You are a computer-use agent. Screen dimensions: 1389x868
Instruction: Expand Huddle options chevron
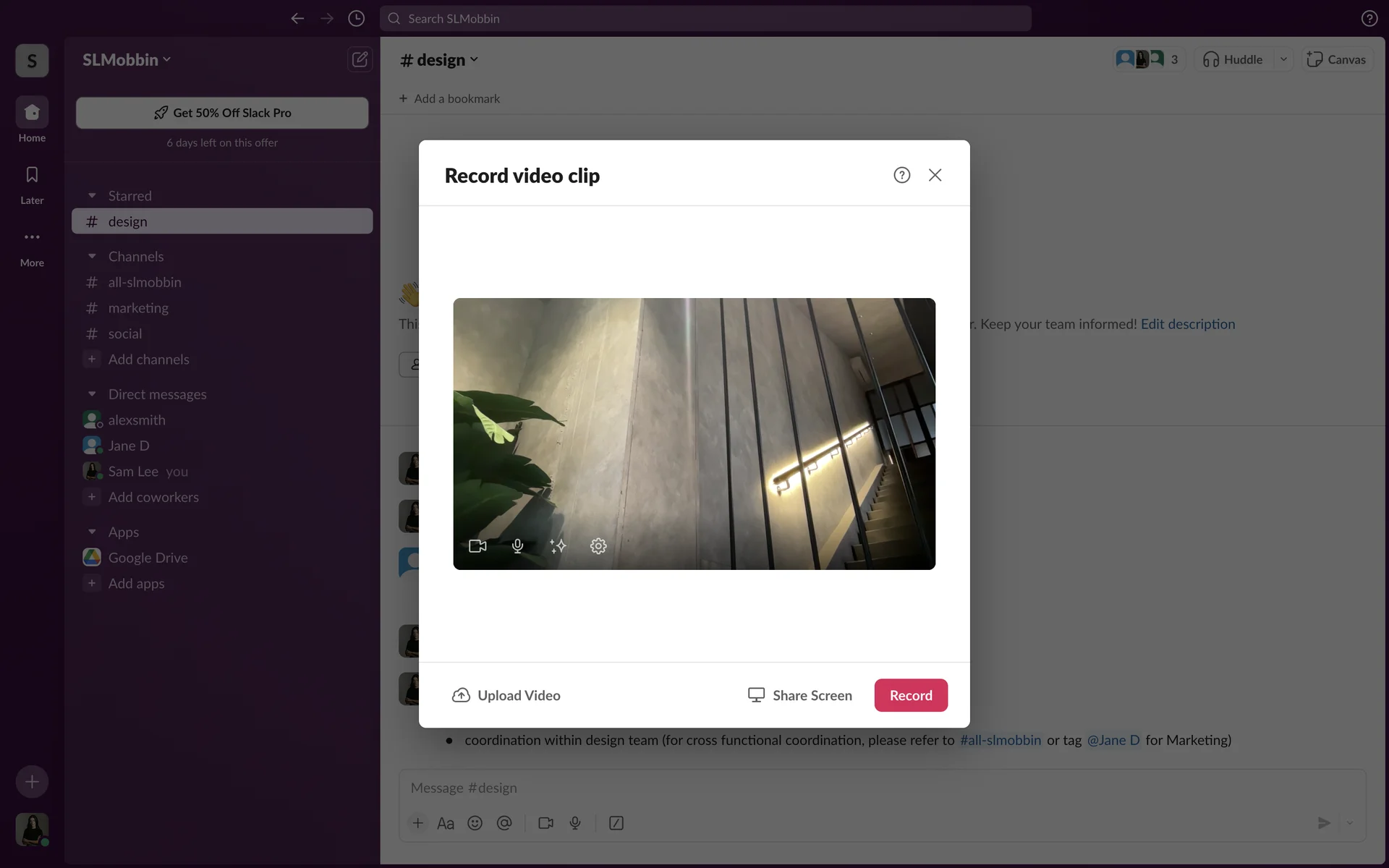point(1283,59)
